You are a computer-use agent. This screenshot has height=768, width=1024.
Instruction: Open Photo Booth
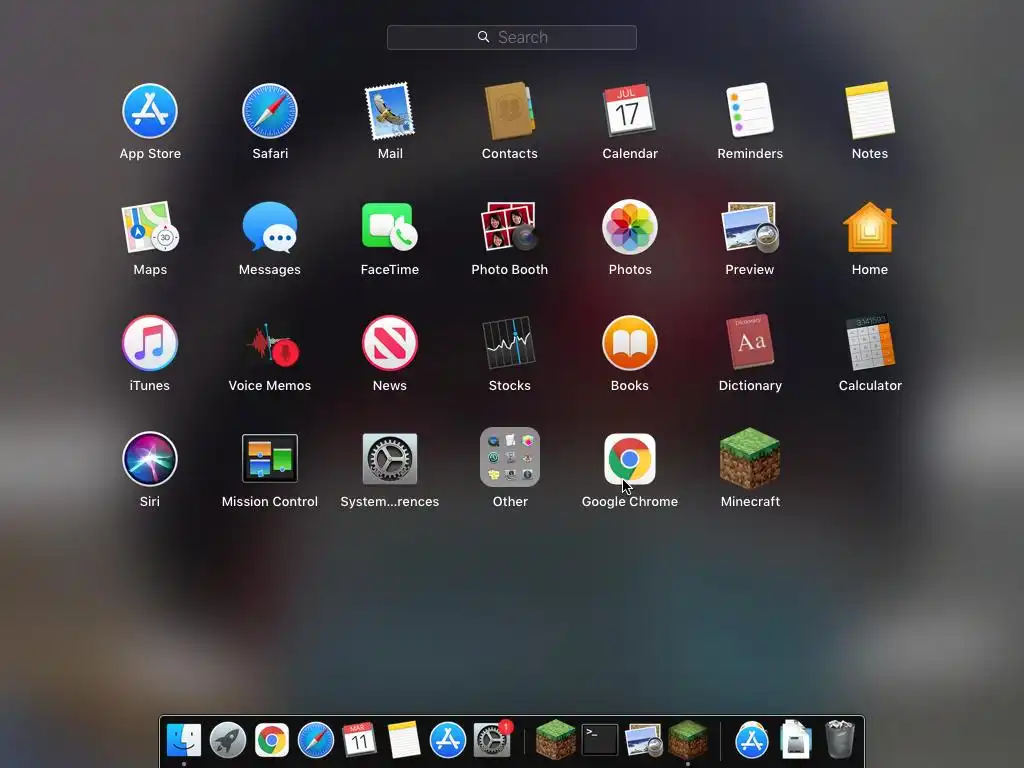509,227
